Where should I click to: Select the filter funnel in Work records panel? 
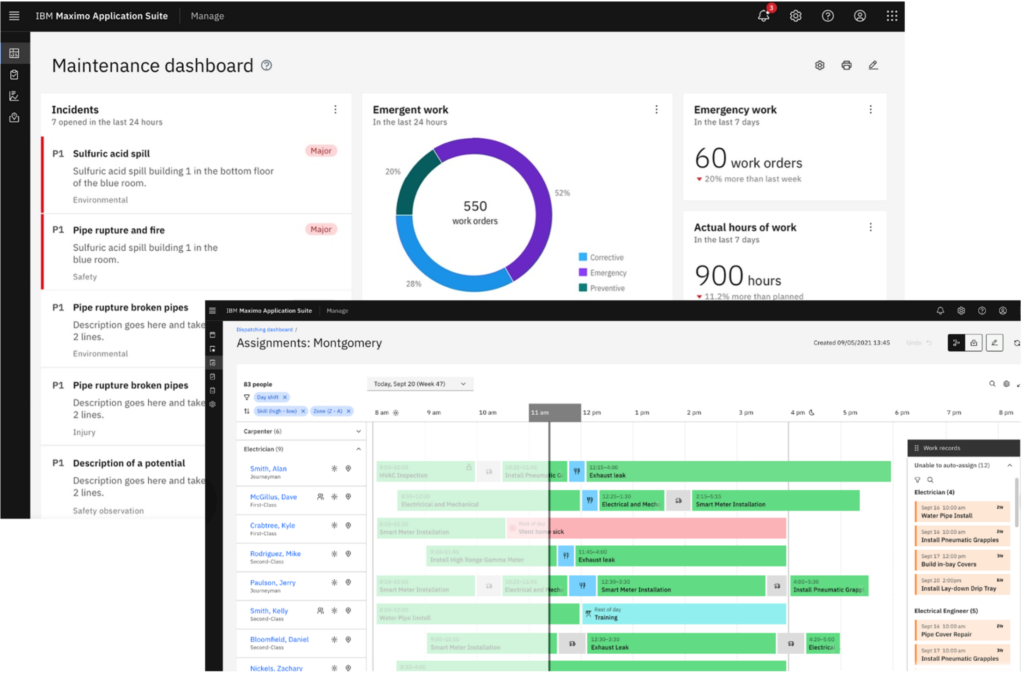pos(918,480)
